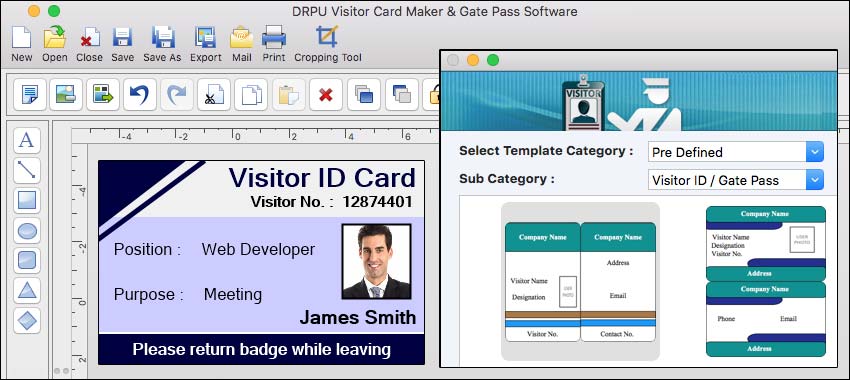
Task: Select the Diamond shape tool
Action: coord(27,321)
